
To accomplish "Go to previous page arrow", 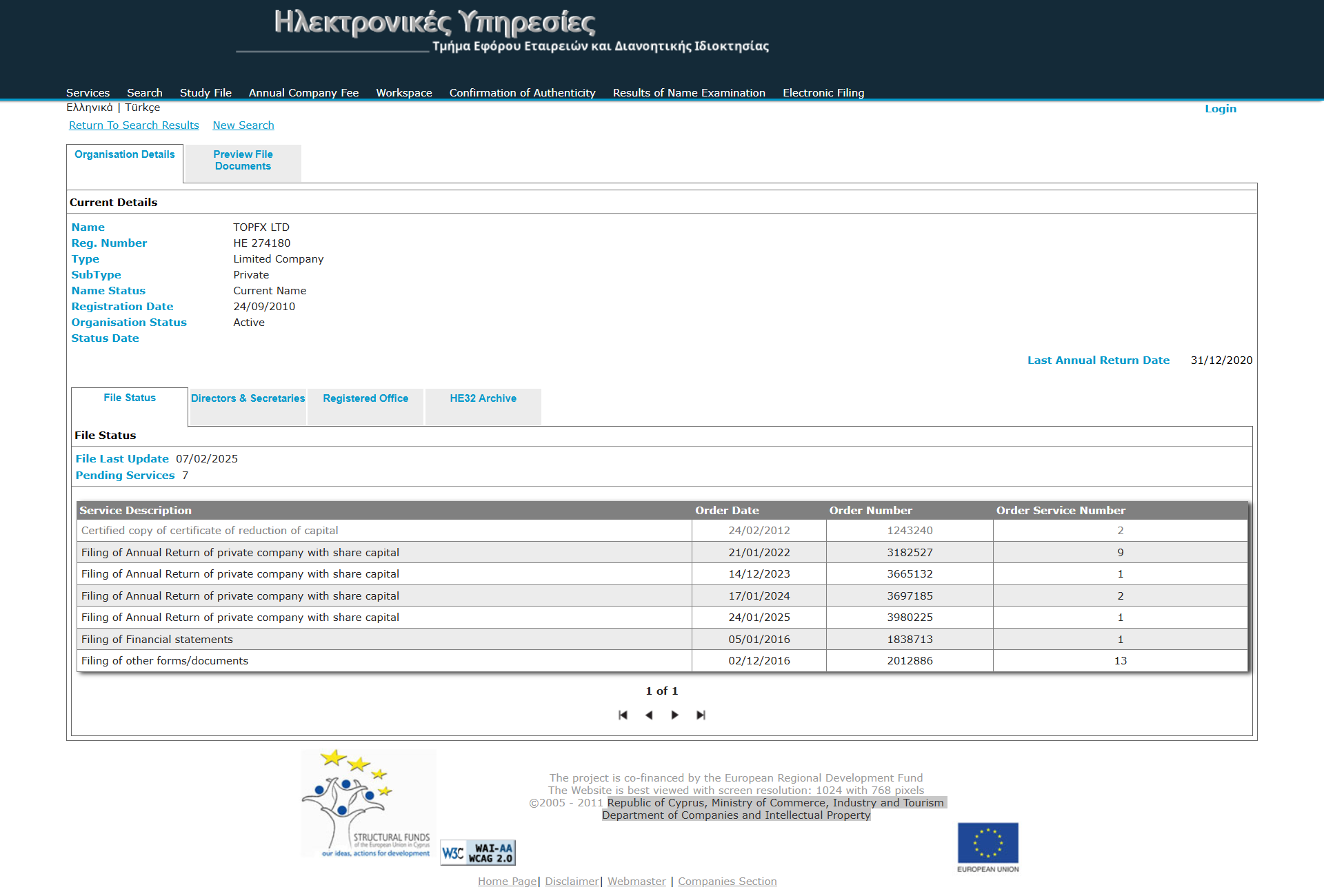I will (649, 715).
